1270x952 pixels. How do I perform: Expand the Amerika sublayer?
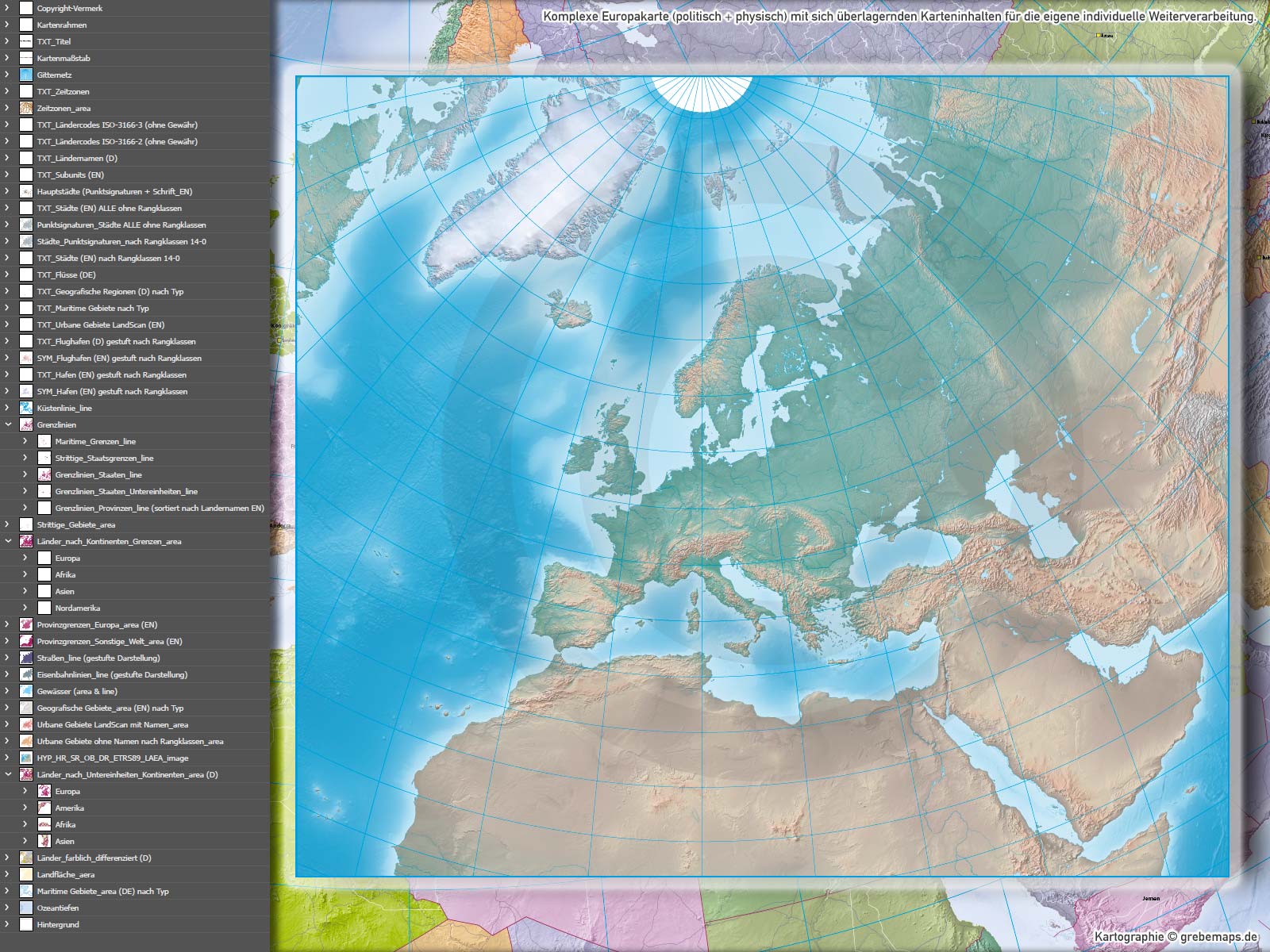tap(25, 808)
